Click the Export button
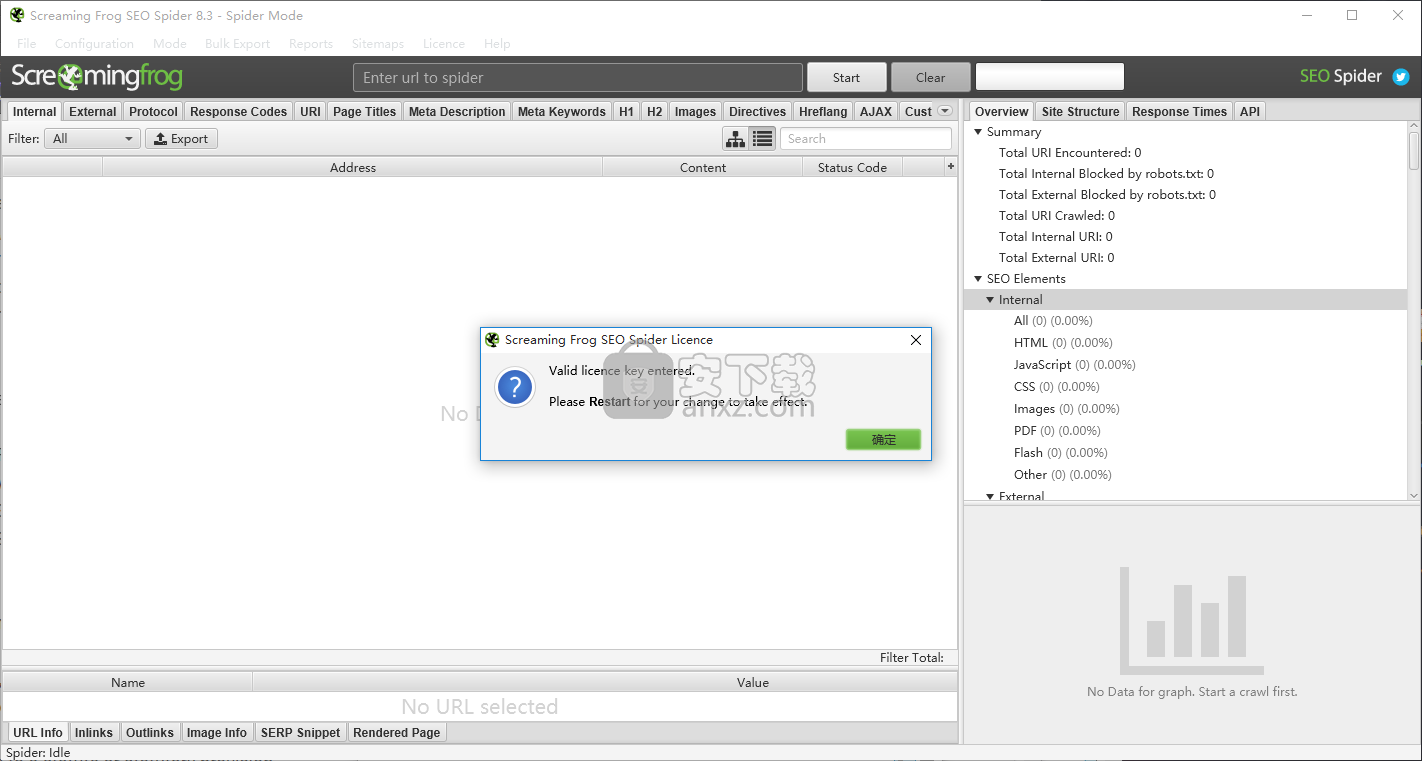 (181, 139)
